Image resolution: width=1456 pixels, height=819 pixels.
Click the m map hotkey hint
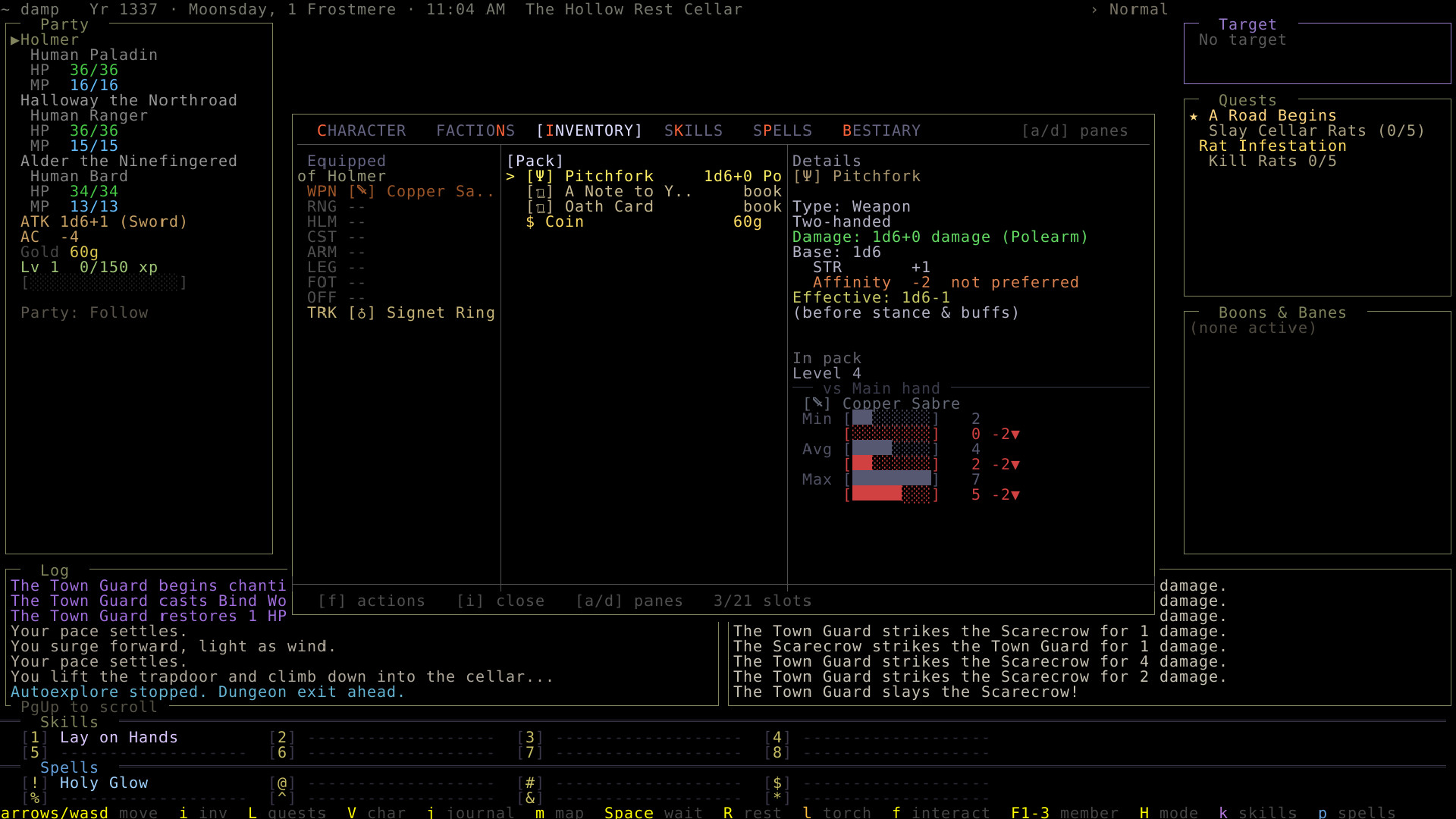point(560,812)
